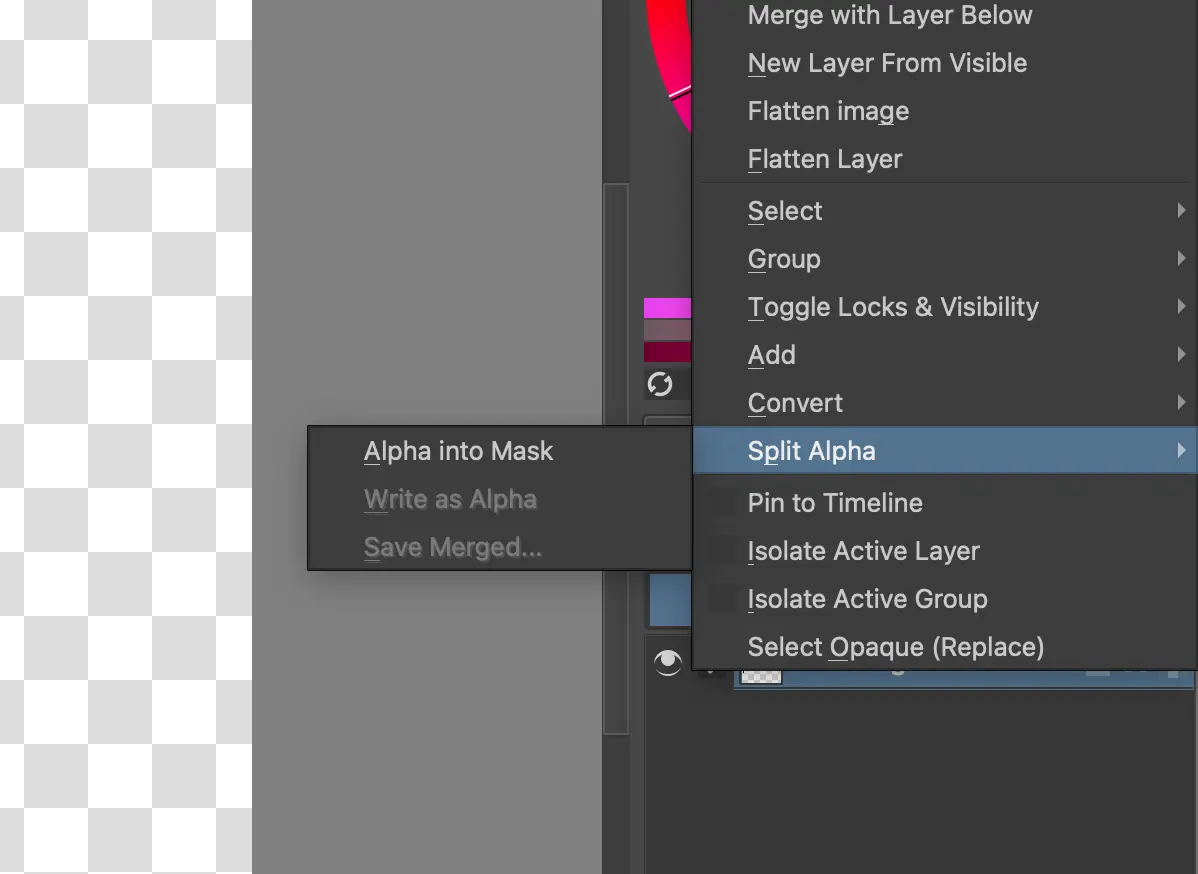Choose Flatten Layer option
The image size is (1198, 874).
point(944,160)
